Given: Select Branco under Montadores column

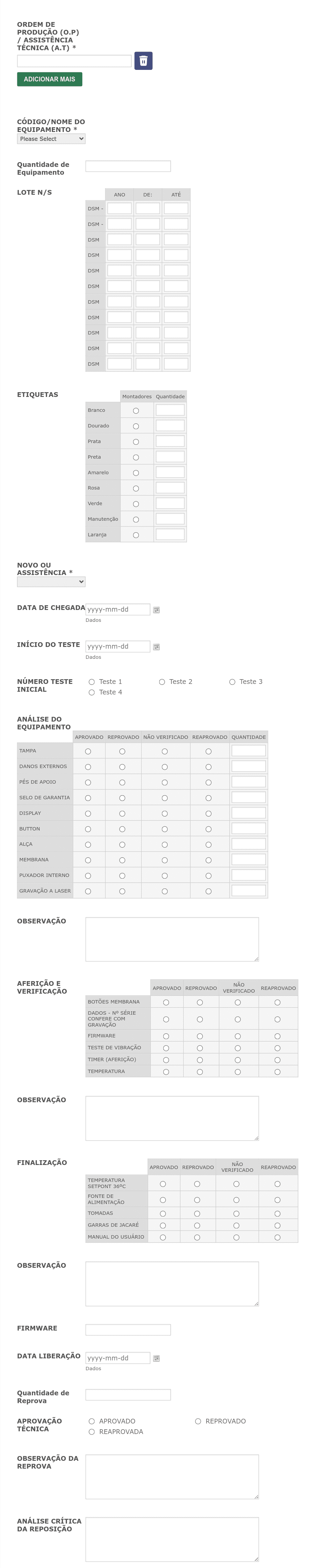Looking at the screenshot, I should [135, 411].
